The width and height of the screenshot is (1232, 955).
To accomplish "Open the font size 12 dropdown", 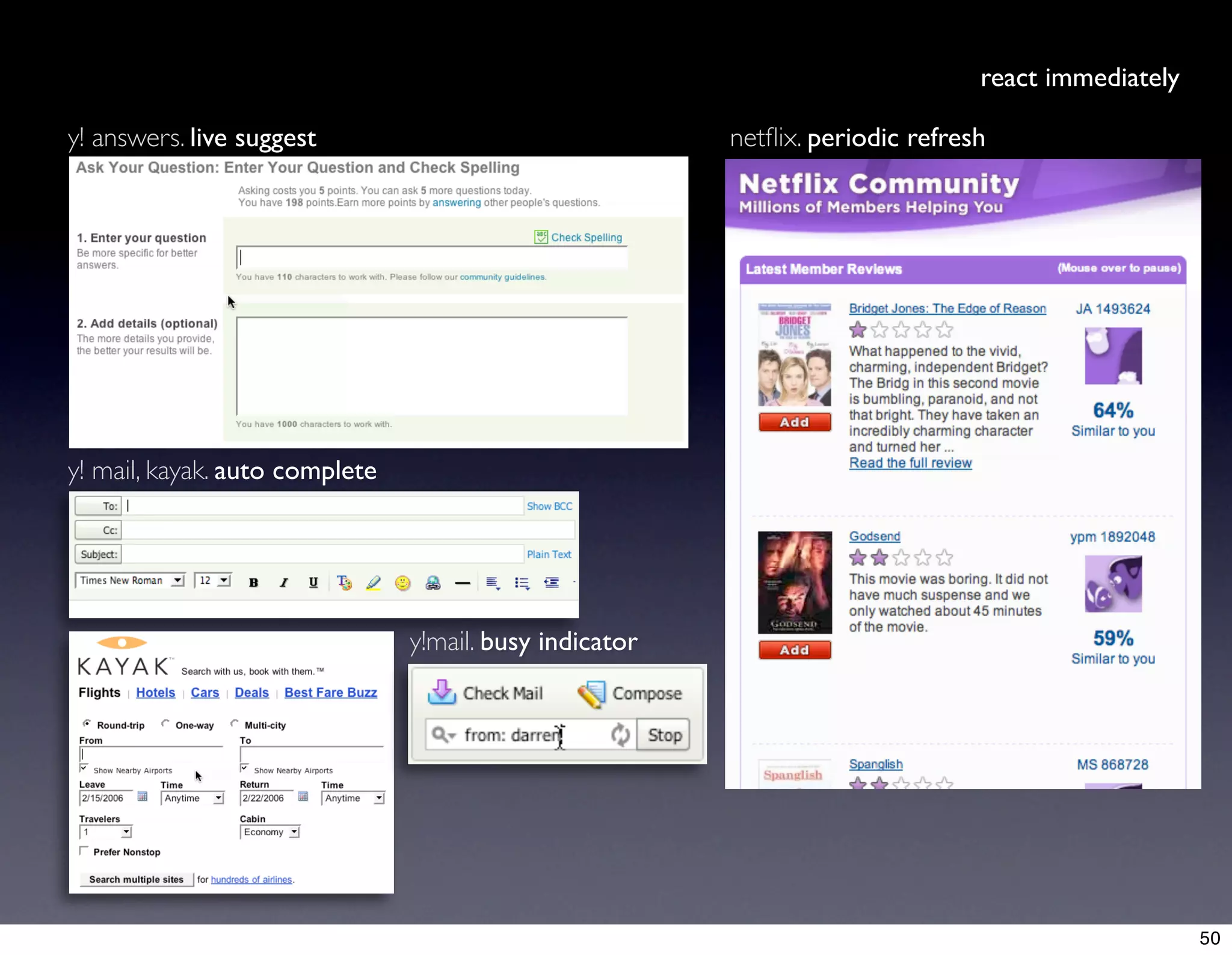I will (x=213, y=580).
